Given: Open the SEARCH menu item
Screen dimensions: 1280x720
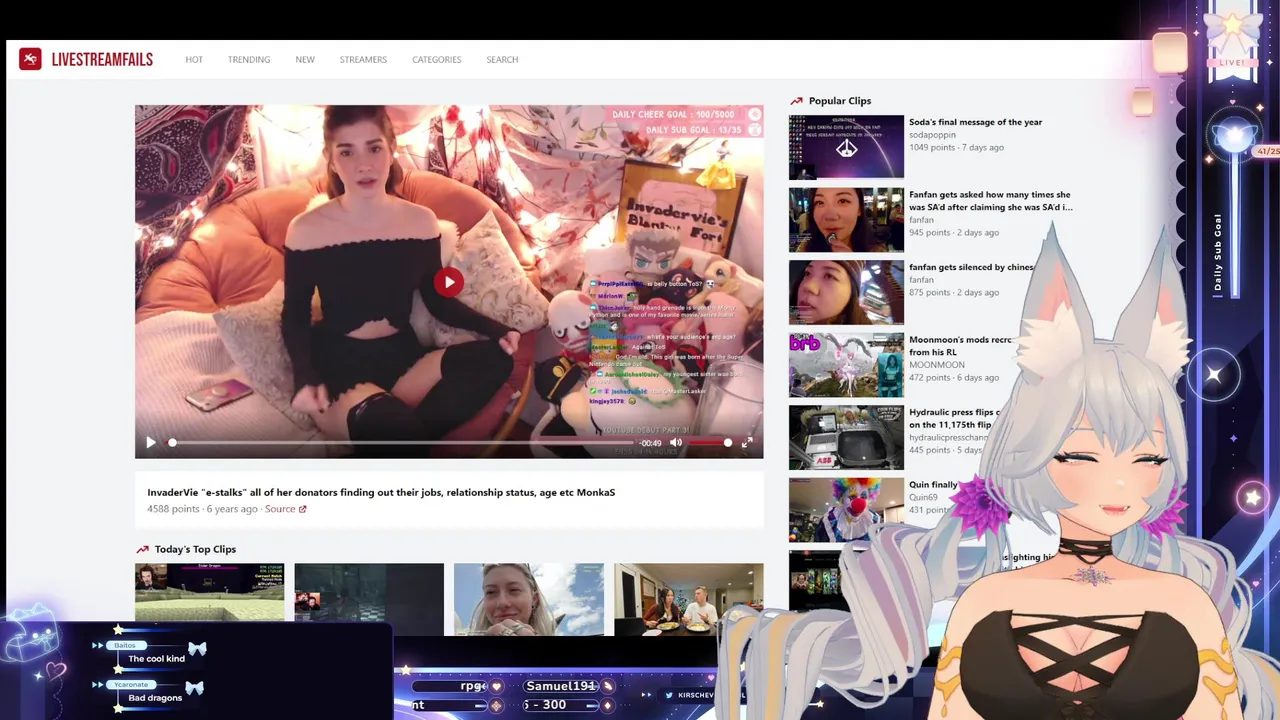Looking at the screenshot, I should [x=502, y=60].
